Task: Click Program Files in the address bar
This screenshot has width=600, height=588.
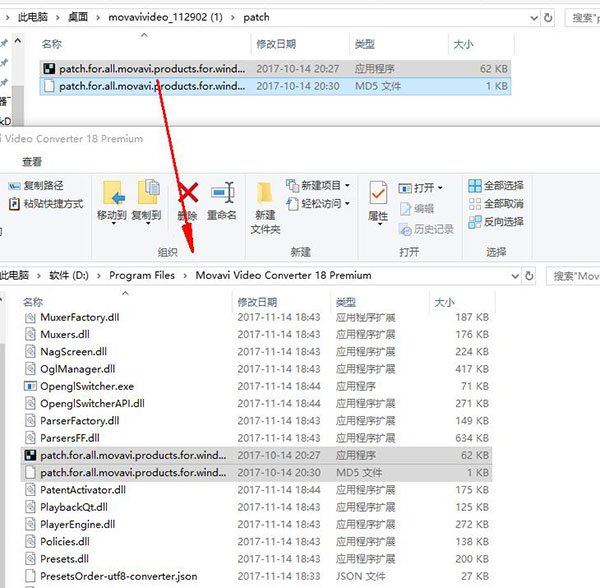Action: 142,275
